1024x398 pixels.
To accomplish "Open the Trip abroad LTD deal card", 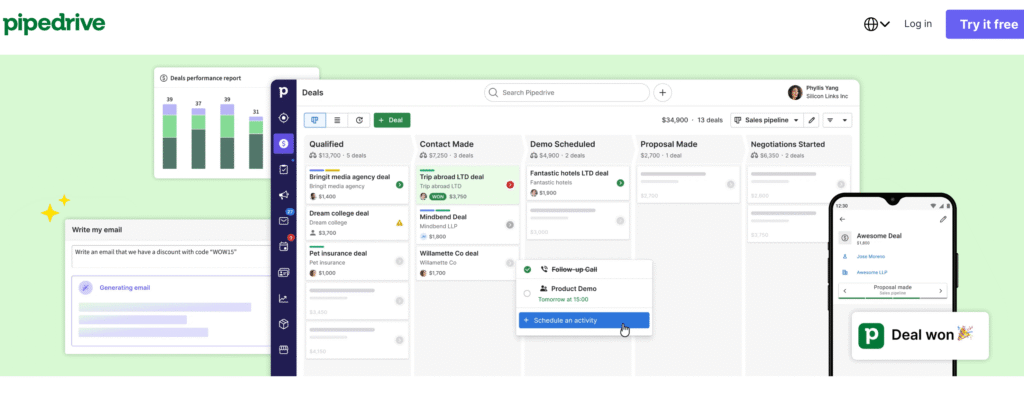I will (x=468, y=186).
